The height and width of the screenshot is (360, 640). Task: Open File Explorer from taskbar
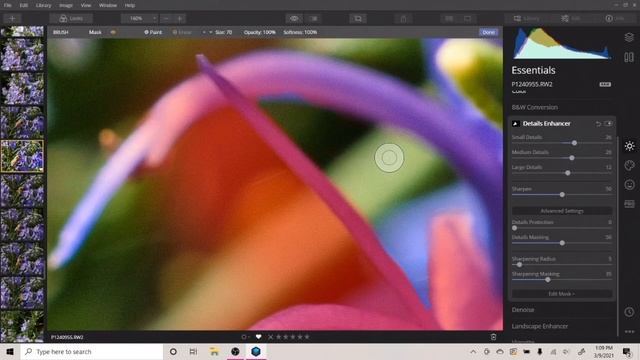pyautogui.click(x=214, y=351)
